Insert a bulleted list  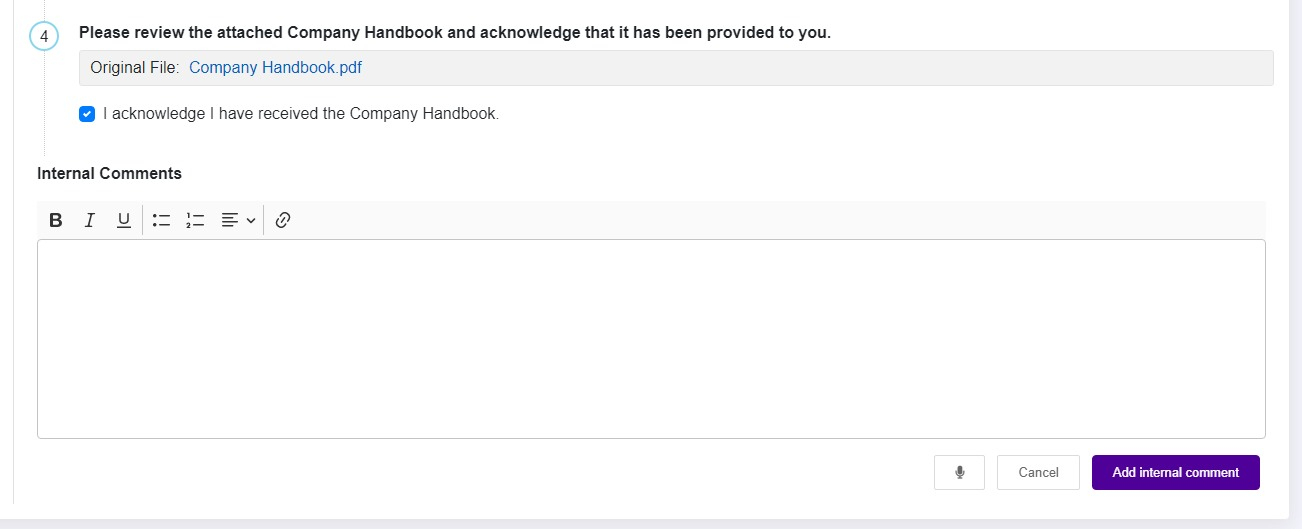click(x=161, y=220)
